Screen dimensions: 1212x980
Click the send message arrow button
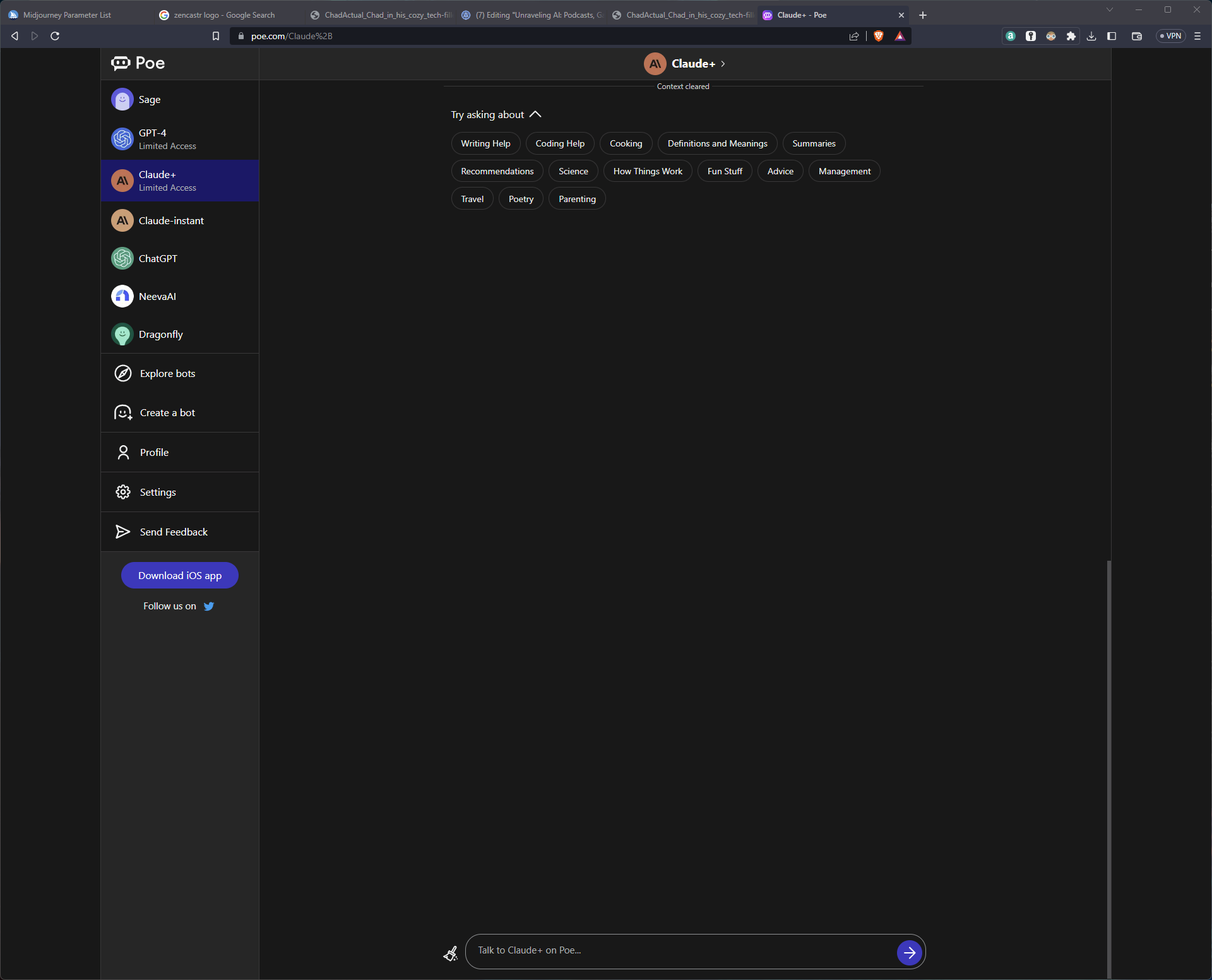click(909, 952)
